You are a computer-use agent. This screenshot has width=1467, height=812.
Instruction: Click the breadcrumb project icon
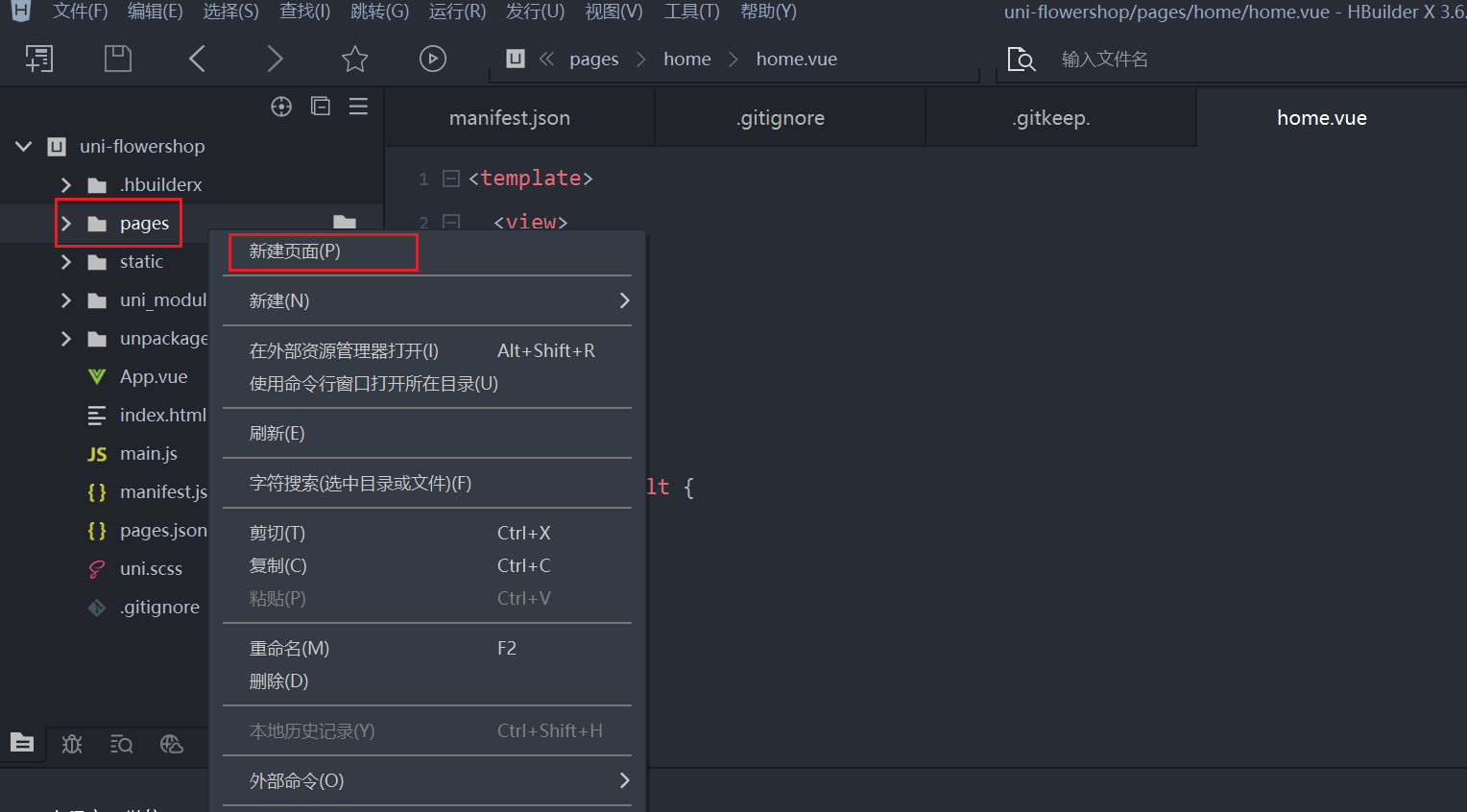[x=516, y=59]
